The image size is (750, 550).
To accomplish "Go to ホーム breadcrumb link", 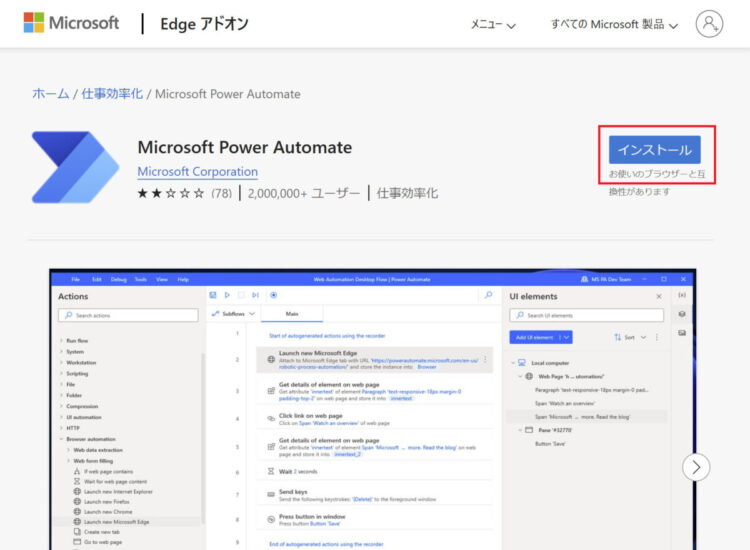I will click(x=51, y=94).
